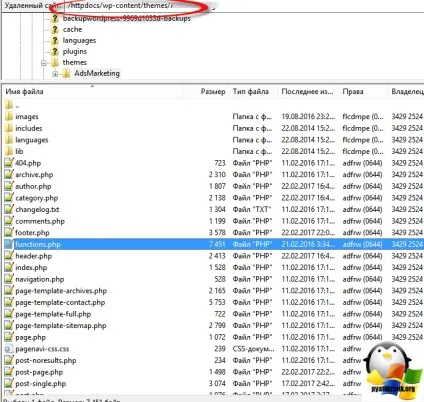The height and width of the screenshot is (402, 424).
Task: Click the 21.02.2016 3:34 date cell
Action: [x=308, y=244]
